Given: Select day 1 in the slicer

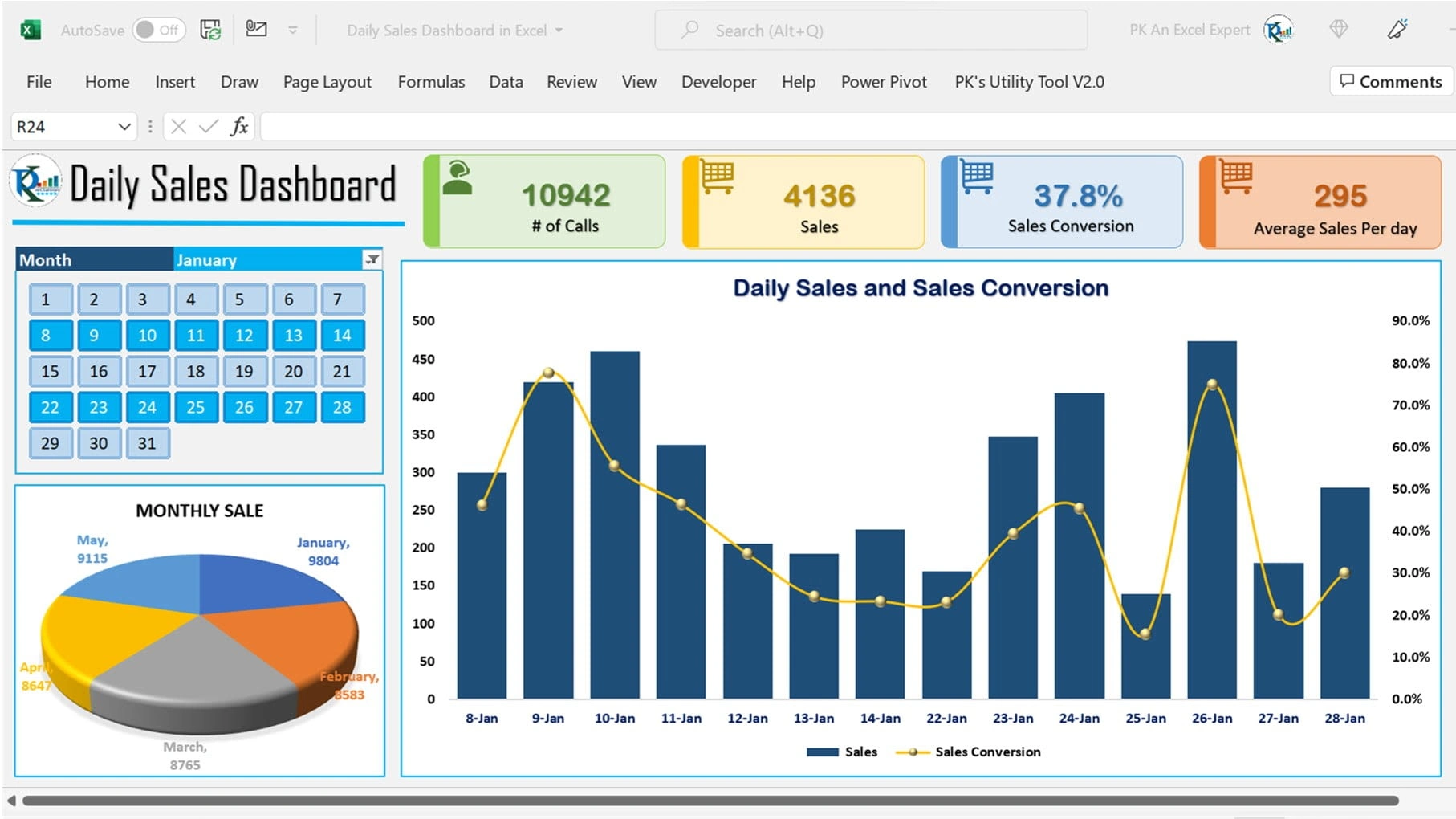Looking at the screenshot, I should (51, 299).
